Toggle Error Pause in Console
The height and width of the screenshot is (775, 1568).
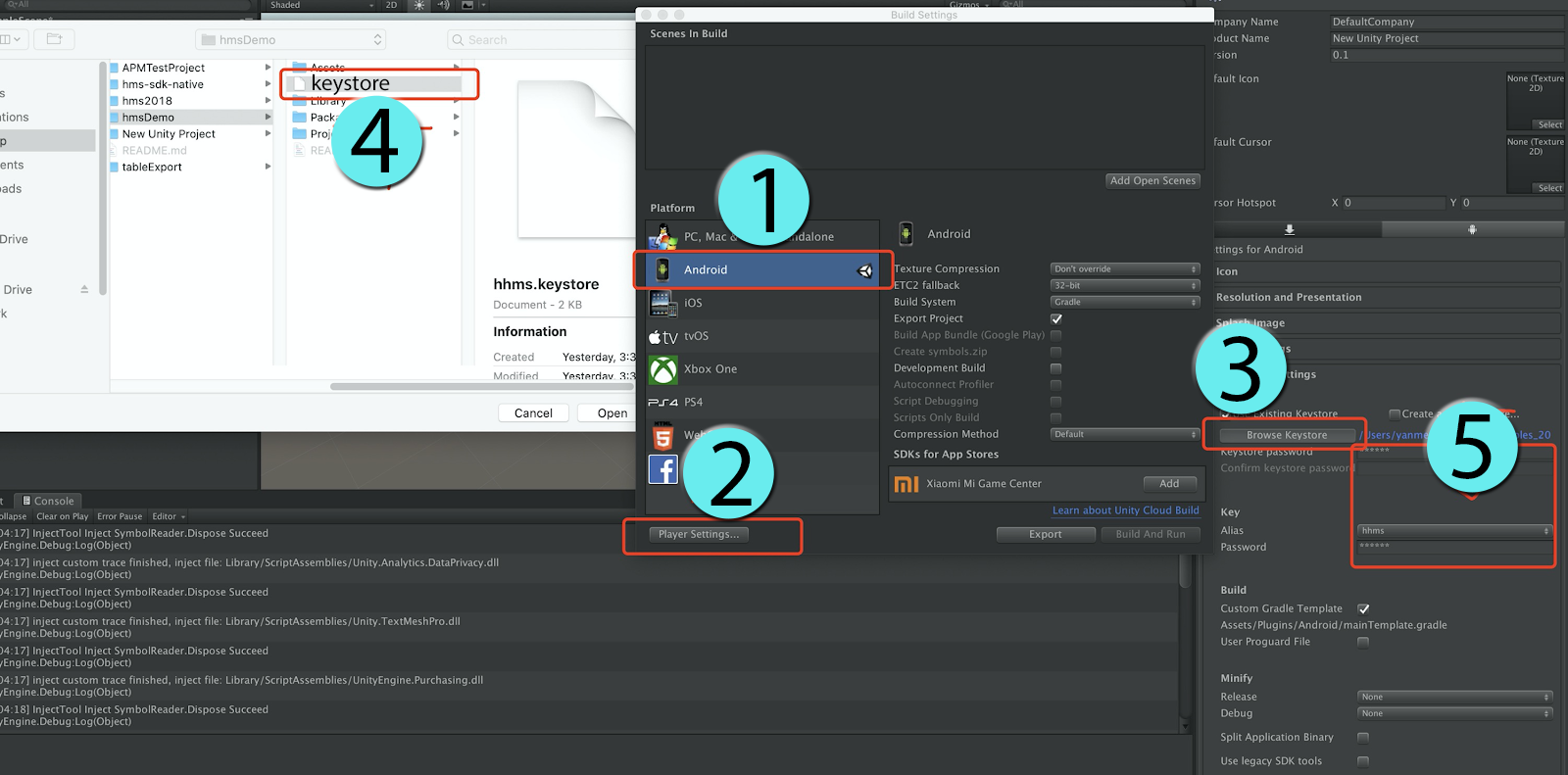pyautogui.click(x=120, y=516)
